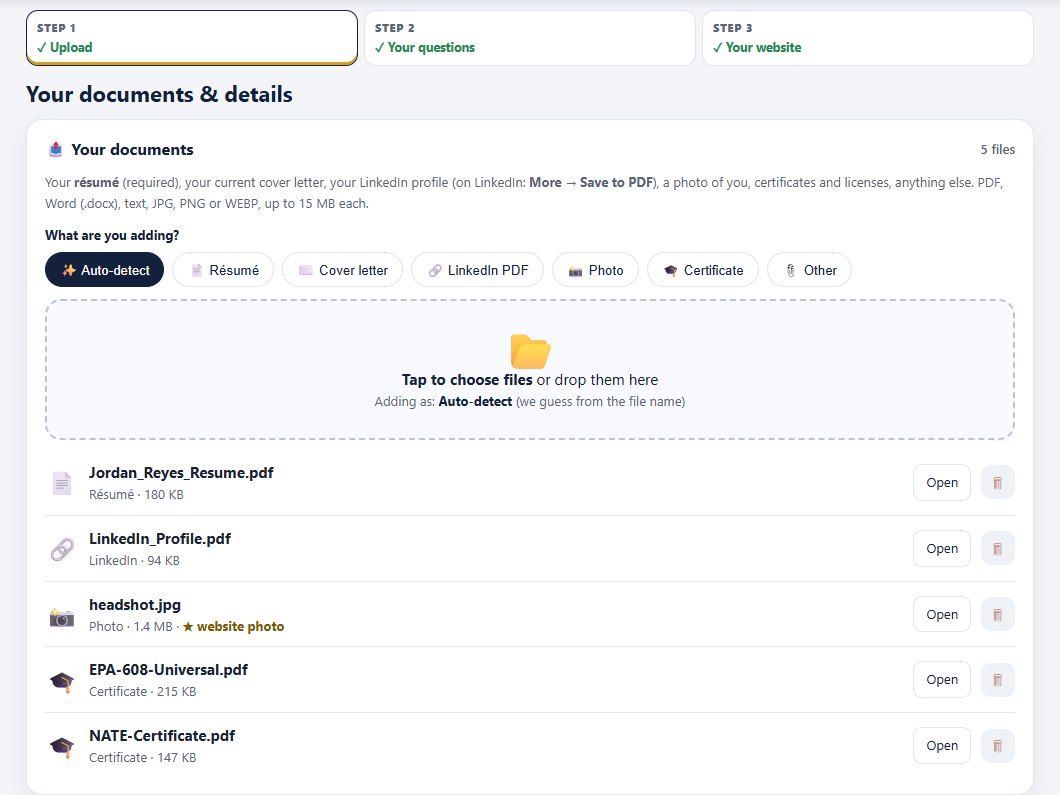Click the Your documents & details heading
Viewport: 1060px width, 795px height.
click(160, 94)
